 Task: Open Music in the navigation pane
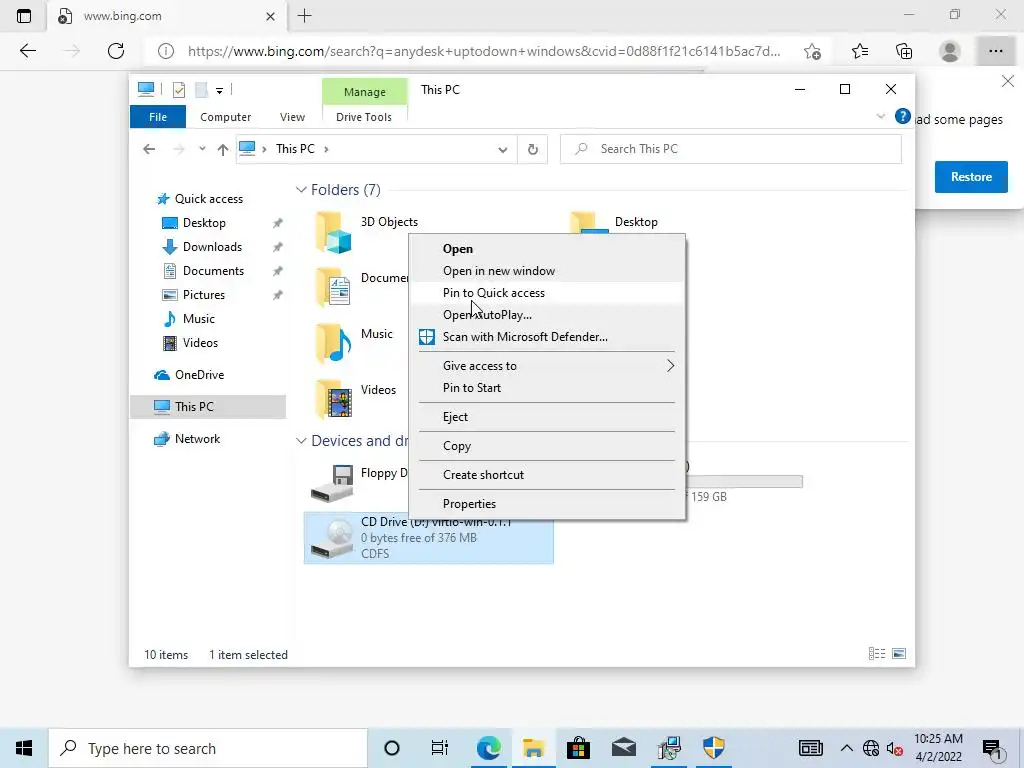tap(199, 319)
